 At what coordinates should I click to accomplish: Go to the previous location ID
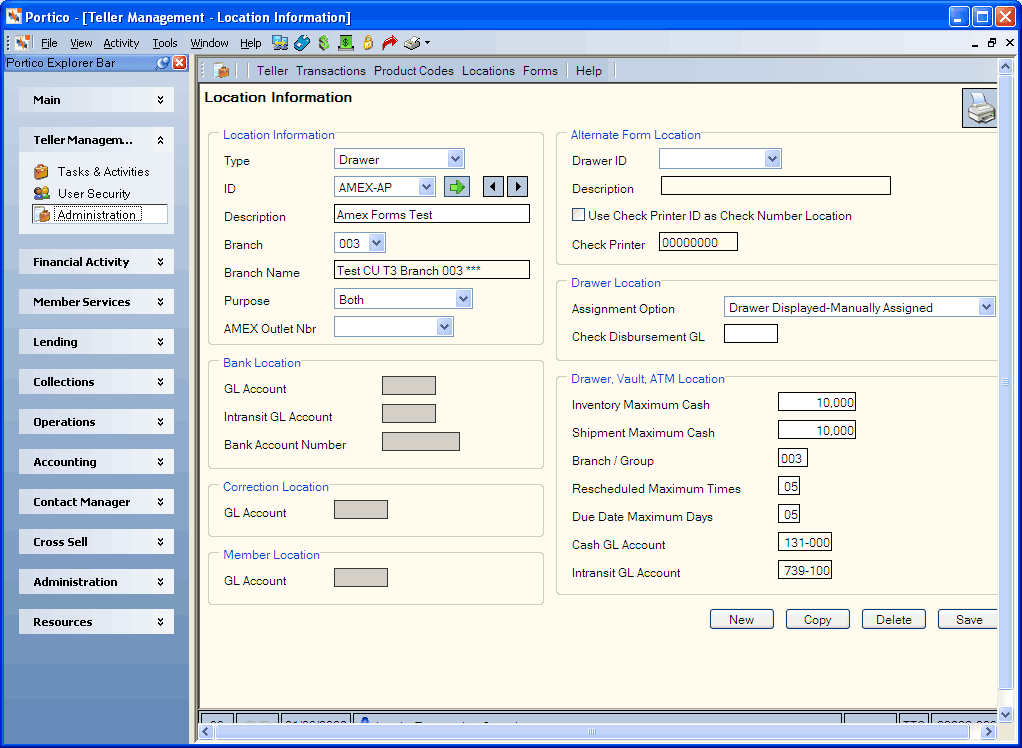coord(493,187)
